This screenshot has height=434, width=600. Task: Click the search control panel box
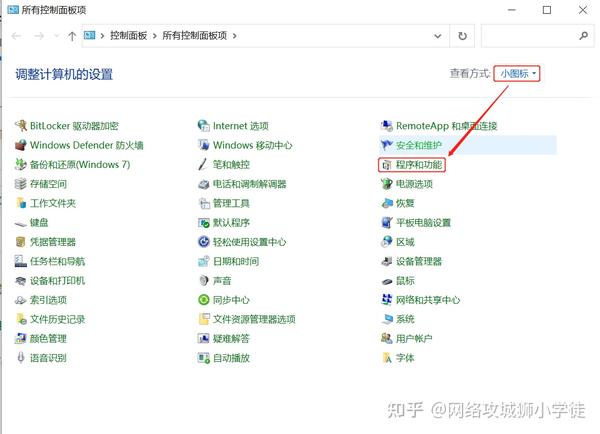click(538, 36)
